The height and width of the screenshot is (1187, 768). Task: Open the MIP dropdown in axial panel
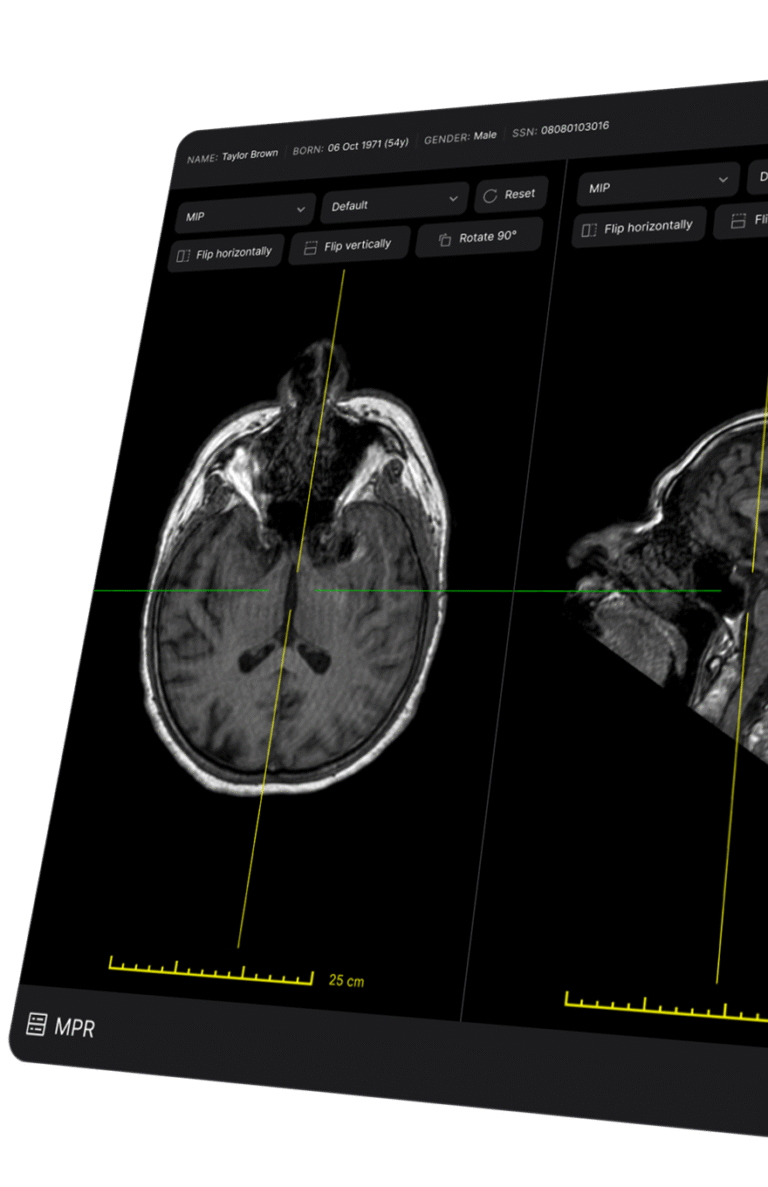[x=245, y=213]
